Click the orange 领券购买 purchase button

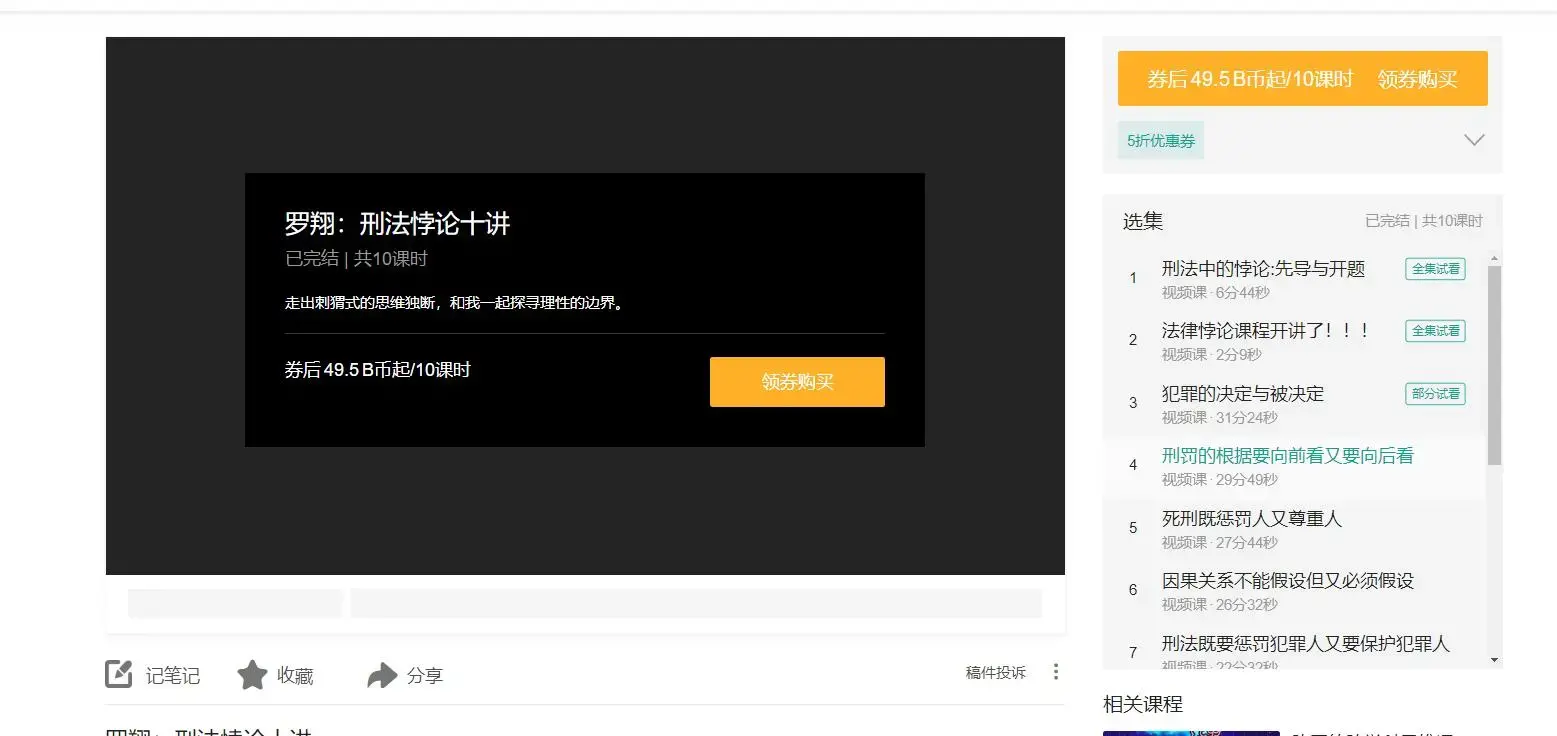pos(1302,78)
